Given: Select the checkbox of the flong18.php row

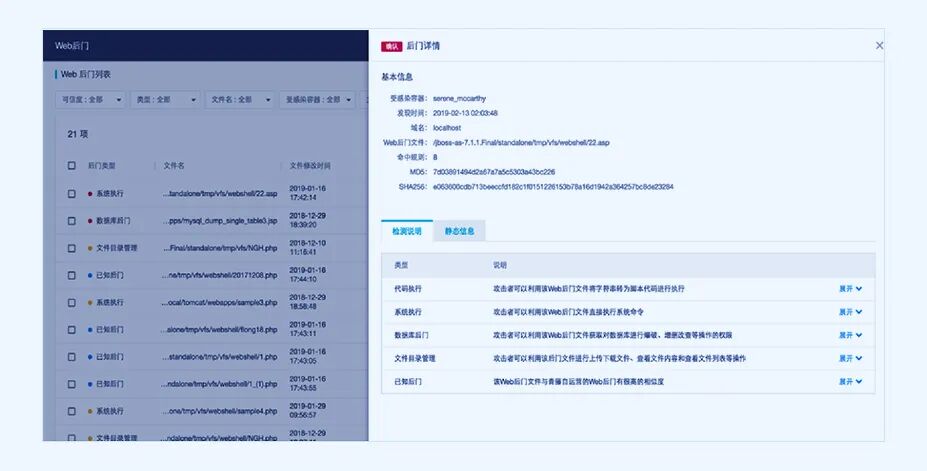Looking at the screenshot, I should [72, 330].
